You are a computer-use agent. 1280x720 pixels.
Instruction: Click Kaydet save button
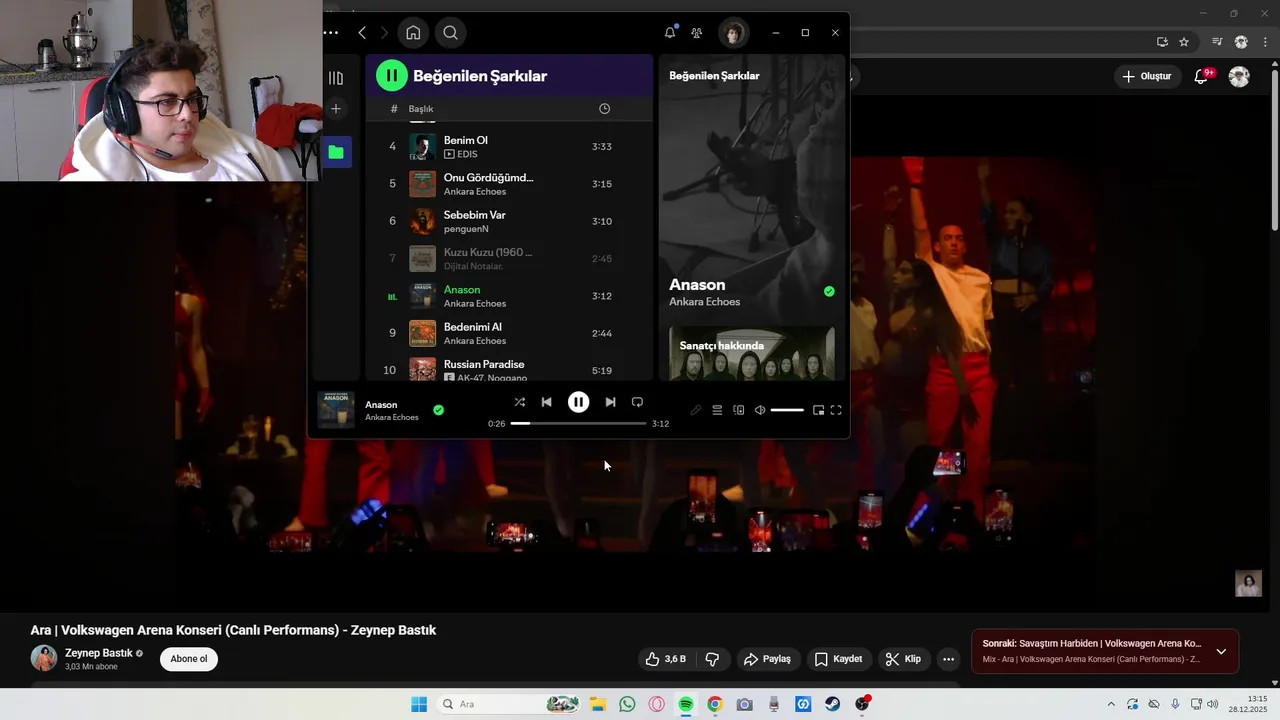coord(838,659)
